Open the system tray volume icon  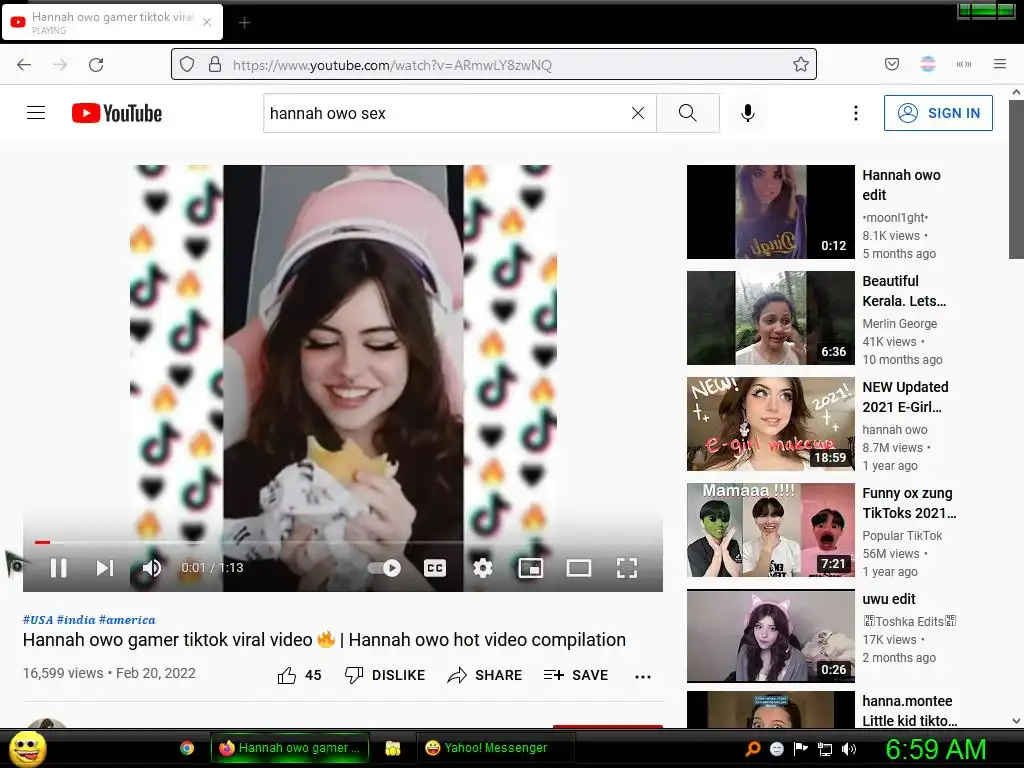point(849,749)
